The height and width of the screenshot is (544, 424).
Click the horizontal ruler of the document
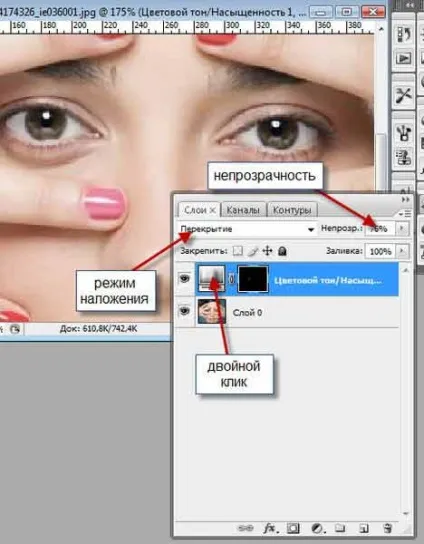187,27
